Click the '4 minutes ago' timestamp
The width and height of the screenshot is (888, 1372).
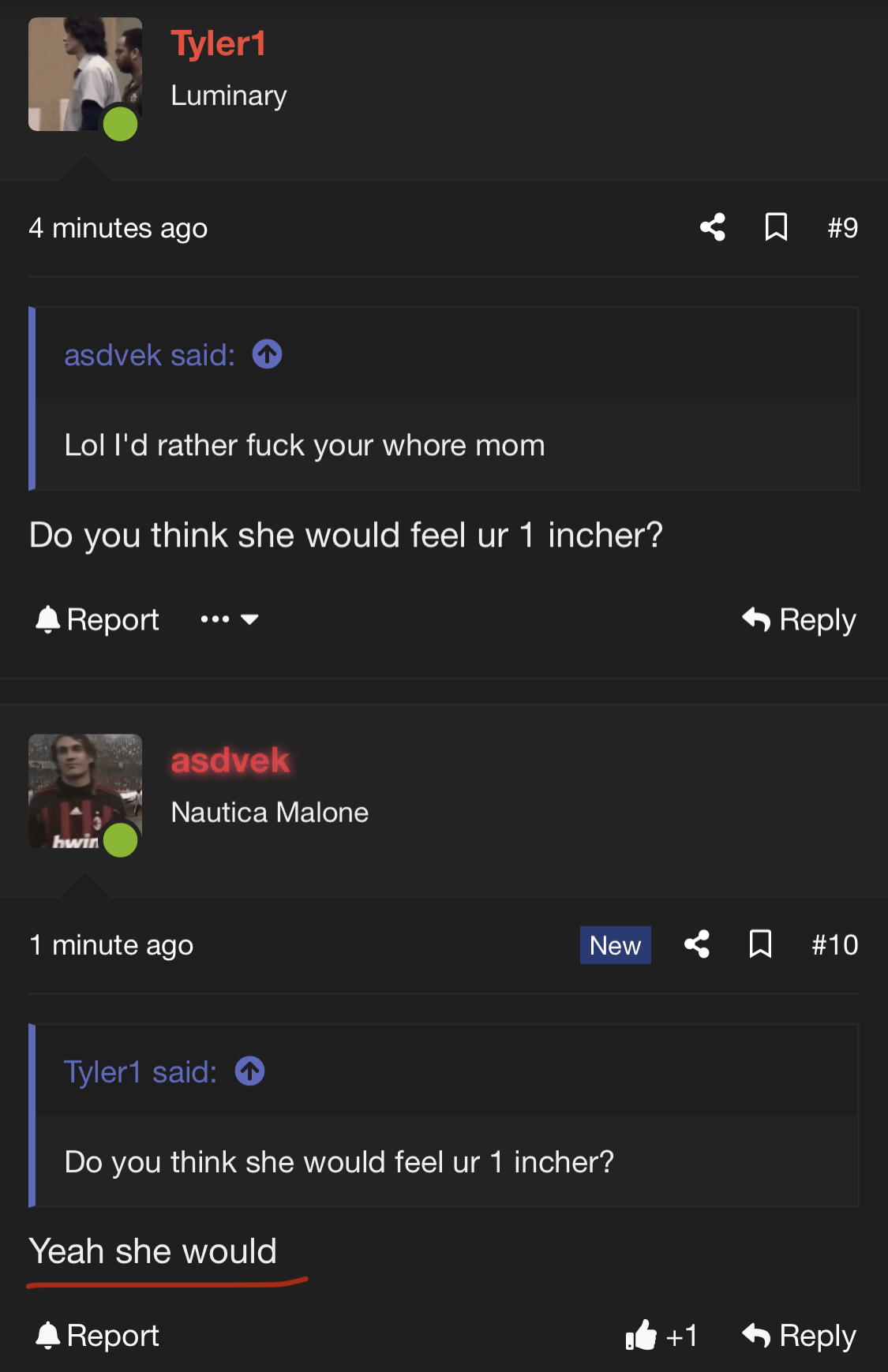(118, 228)
